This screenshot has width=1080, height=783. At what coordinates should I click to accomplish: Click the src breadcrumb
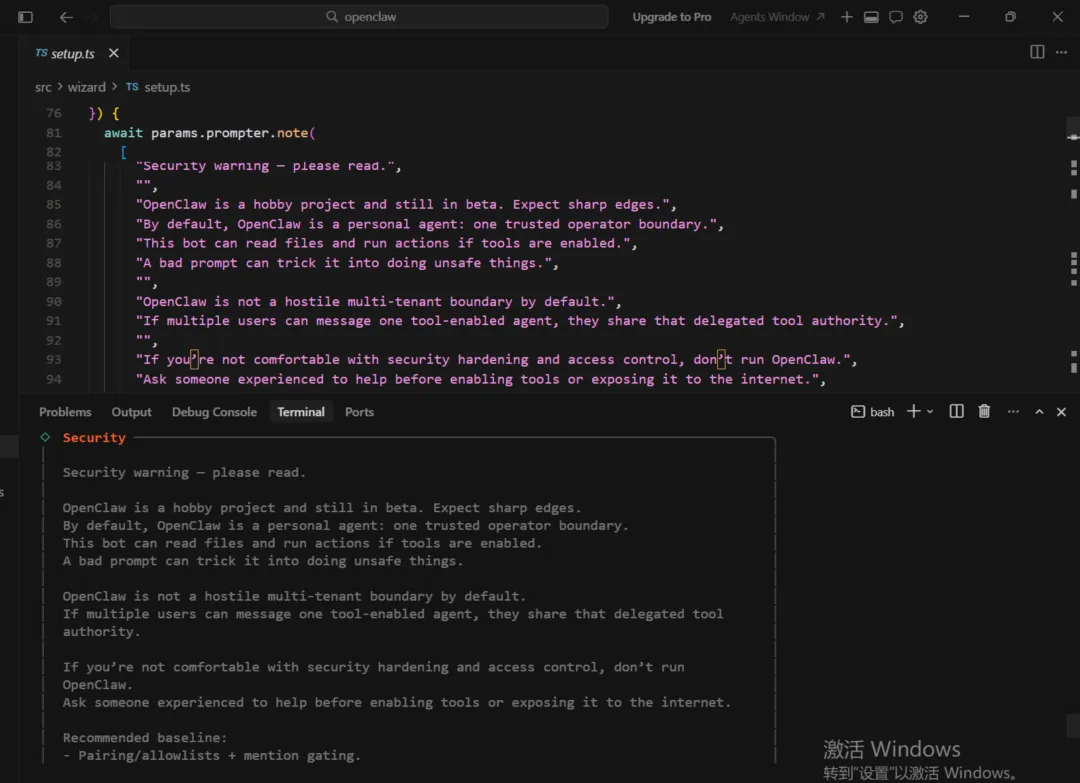pos(43,87)
